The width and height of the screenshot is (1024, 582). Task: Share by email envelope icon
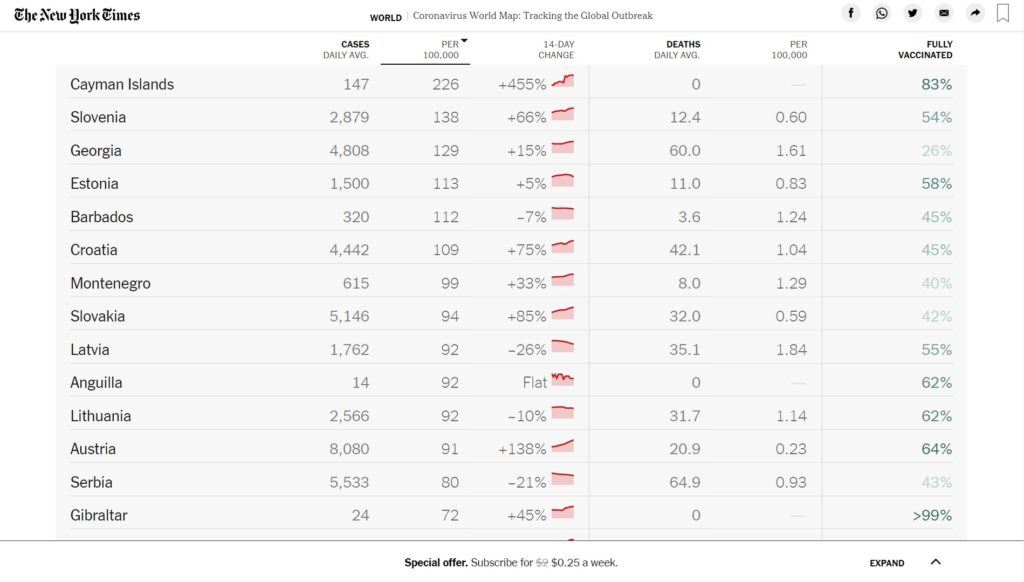pyautogui.click(x=944, y=13)
